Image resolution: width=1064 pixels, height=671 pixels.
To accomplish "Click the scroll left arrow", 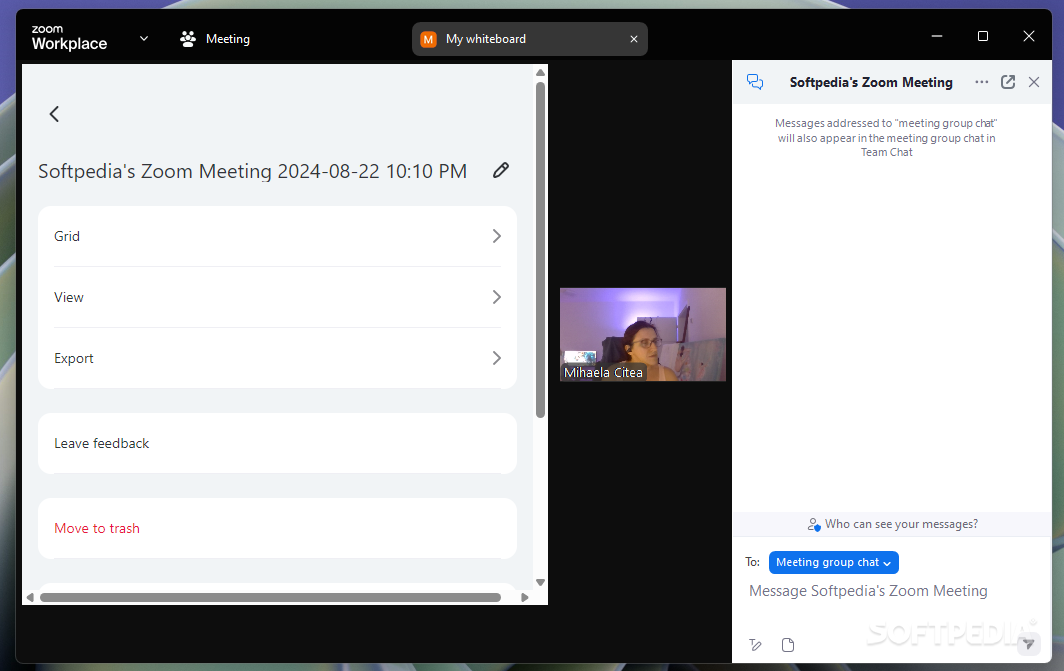I will coord(30,597).
